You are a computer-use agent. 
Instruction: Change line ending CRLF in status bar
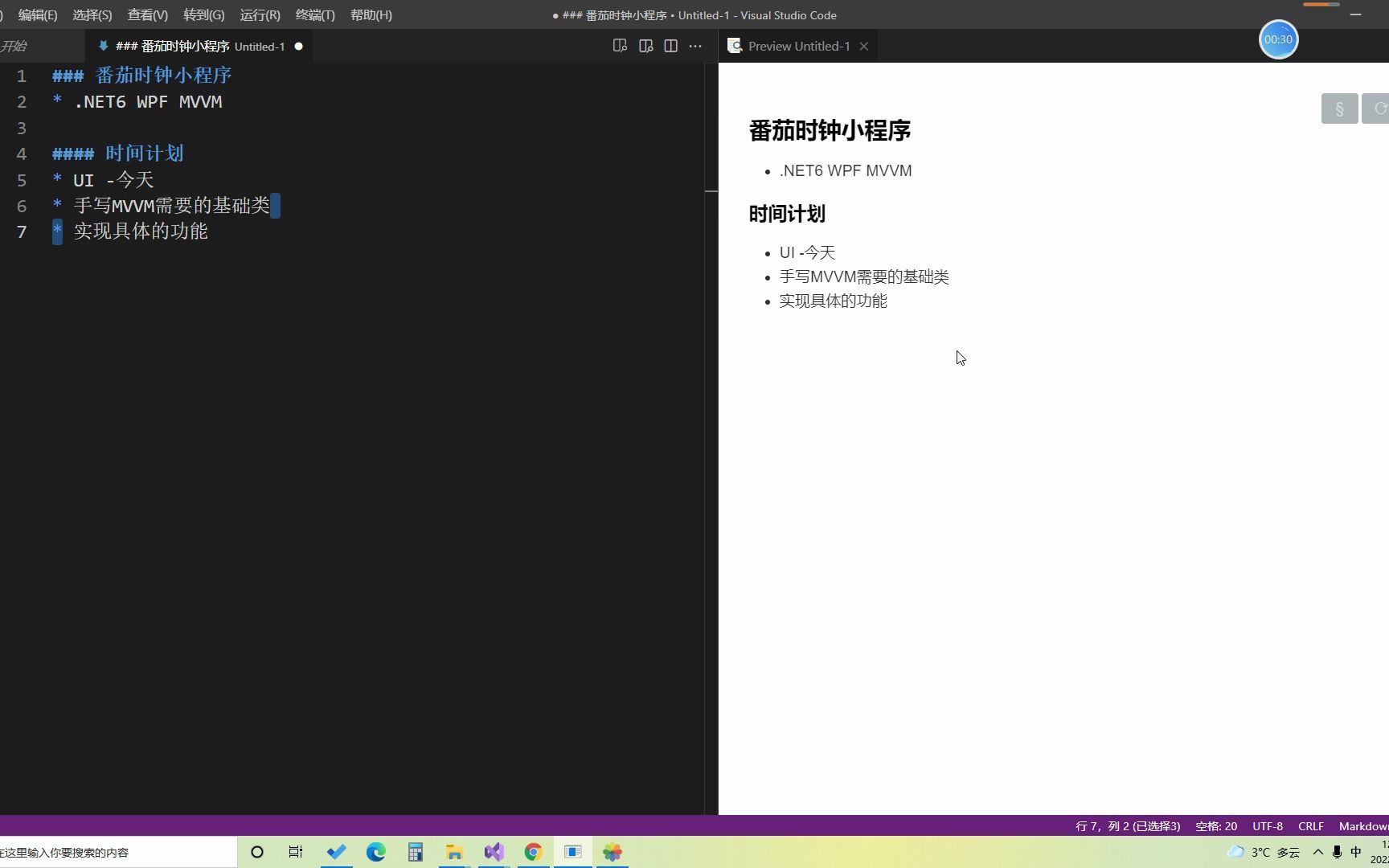coord(1311,826)
